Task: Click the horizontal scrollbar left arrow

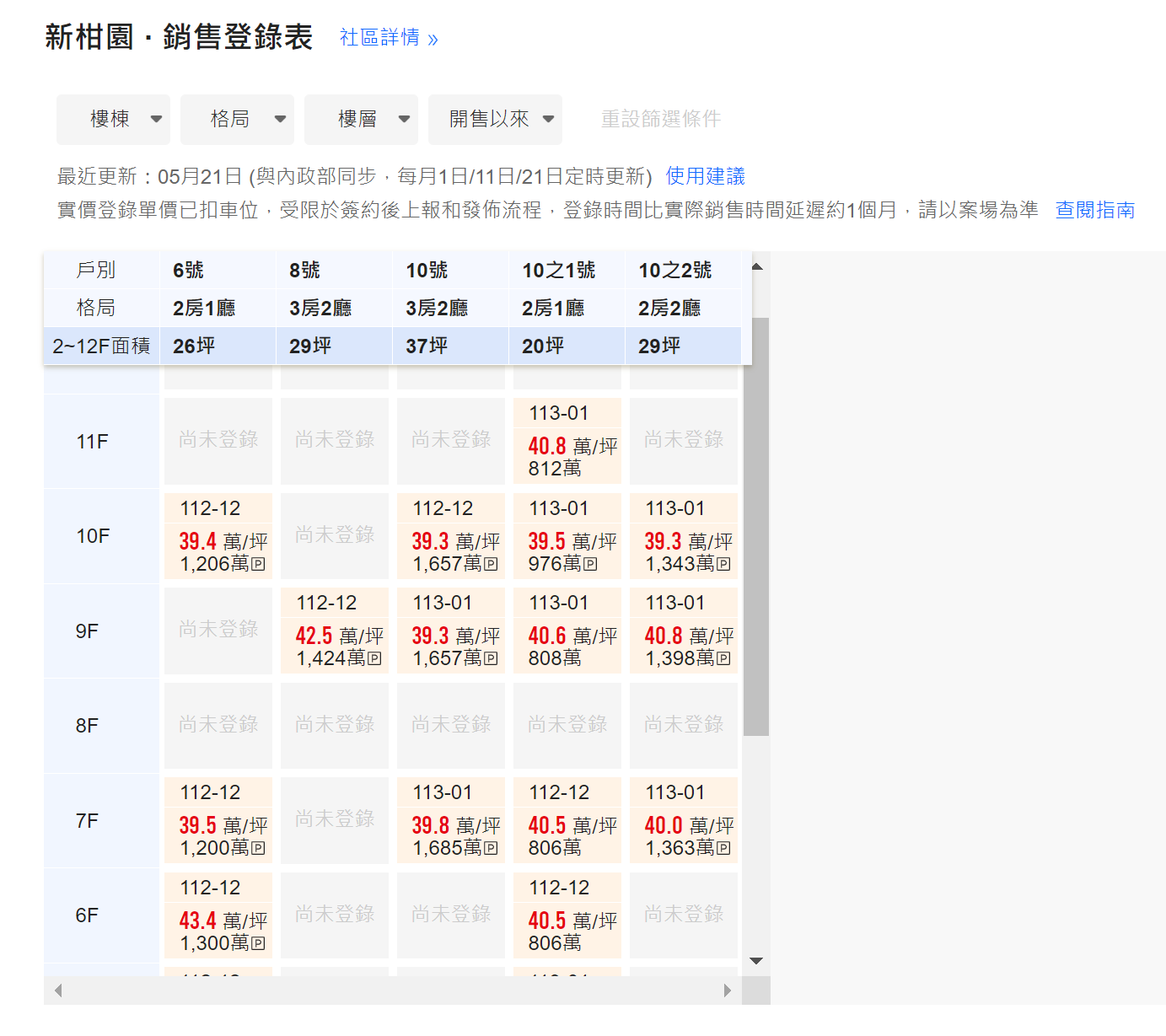Action: 58,990
